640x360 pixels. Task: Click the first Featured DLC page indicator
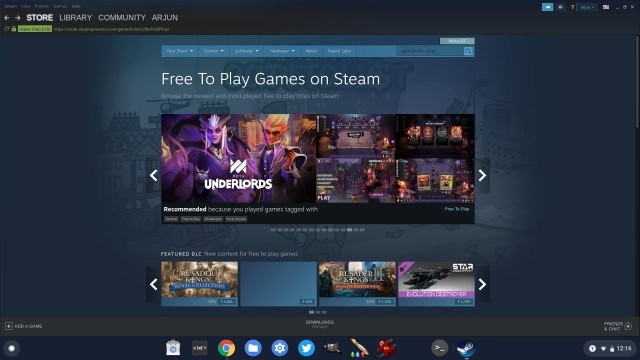tap(311, 312)
